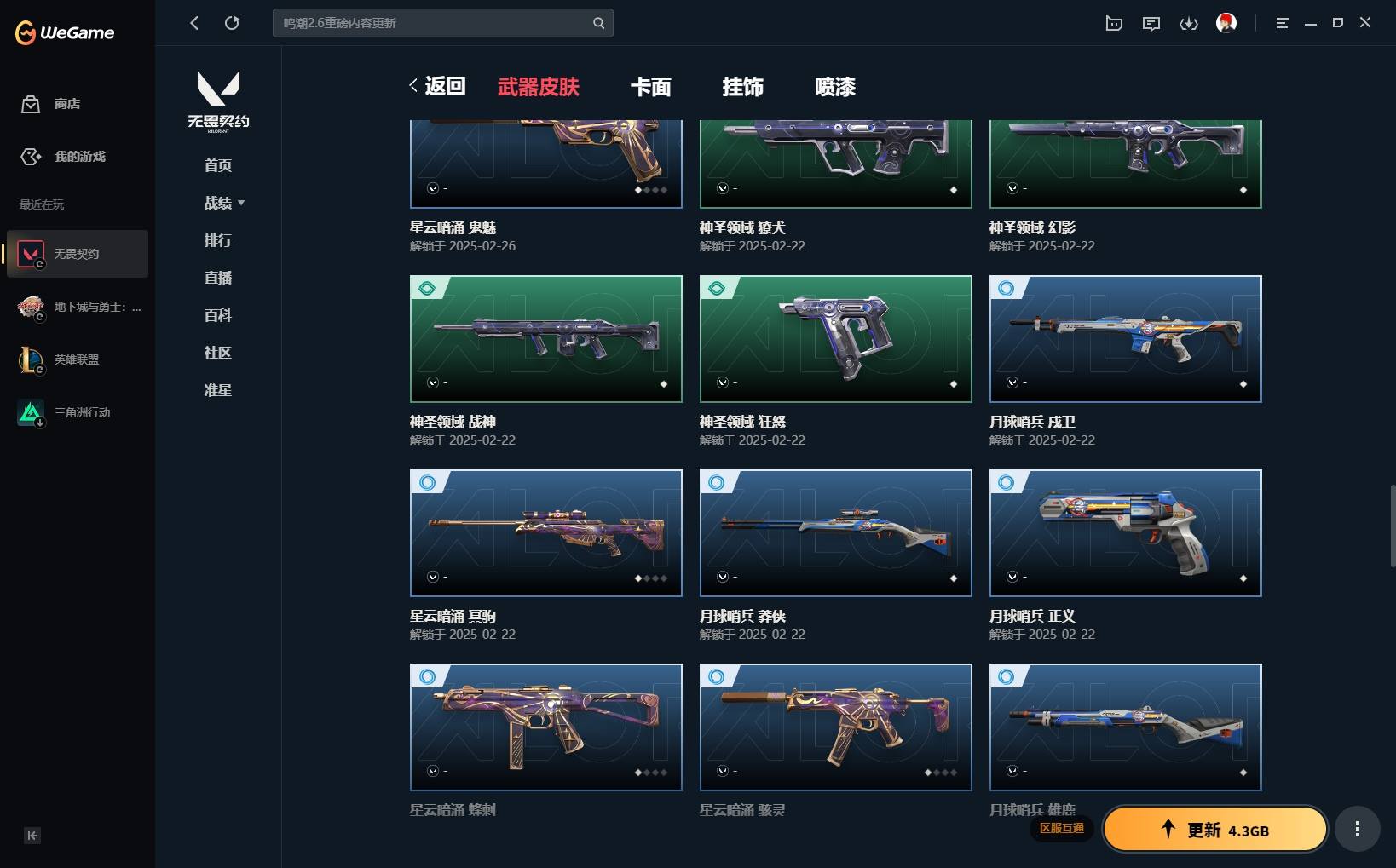This screenshot has width=1396, height=868.
Task: Open the three-dot more options button
Action: [1358, 829]
